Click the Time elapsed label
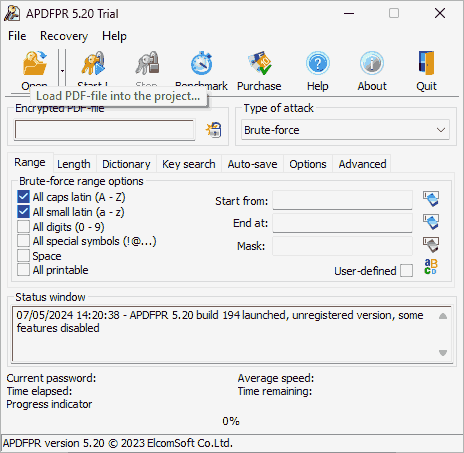The image size is (464, 453). point(39,391)
